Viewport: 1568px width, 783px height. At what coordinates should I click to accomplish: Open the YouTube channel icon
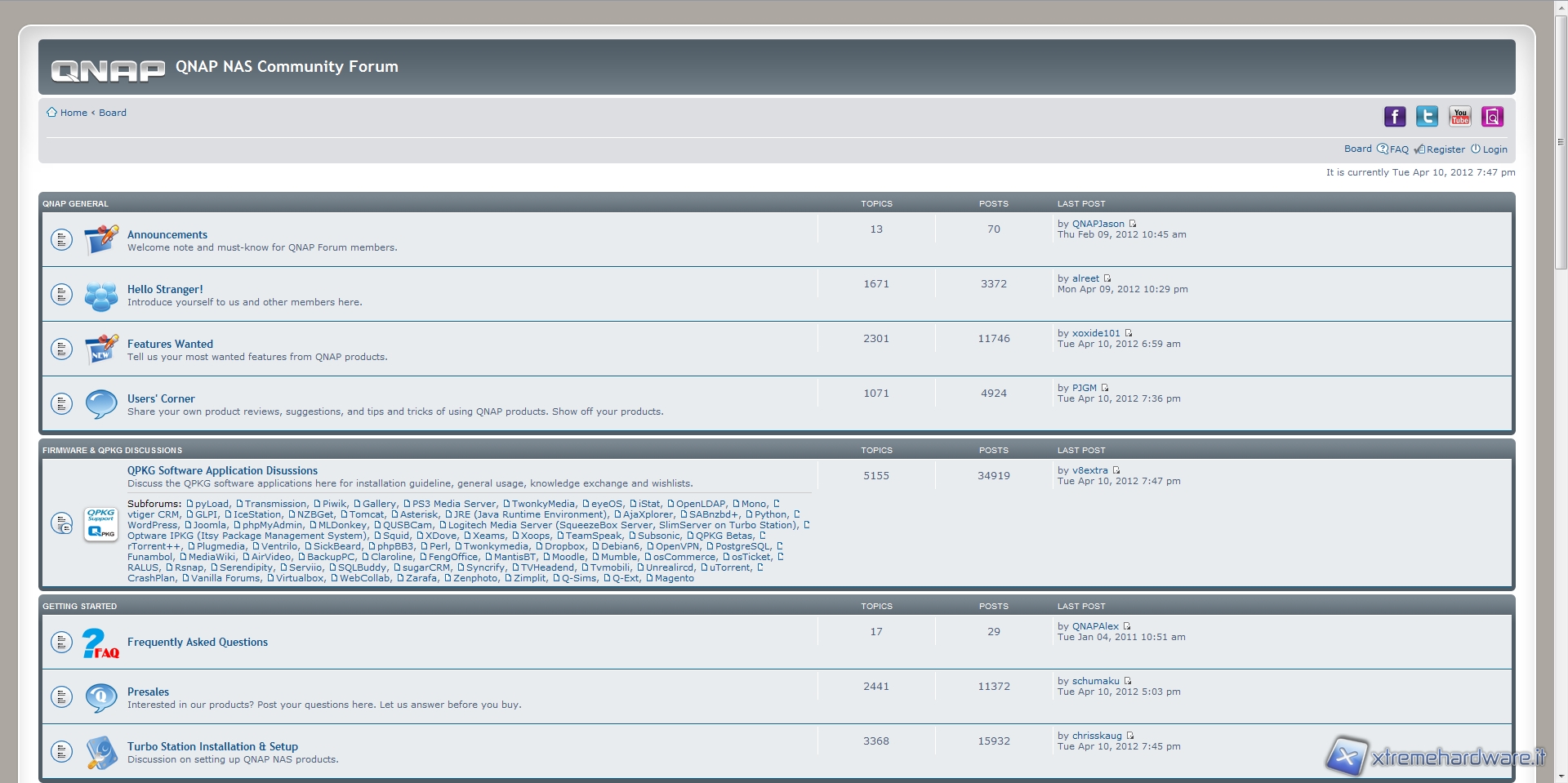click(1459, 117)
